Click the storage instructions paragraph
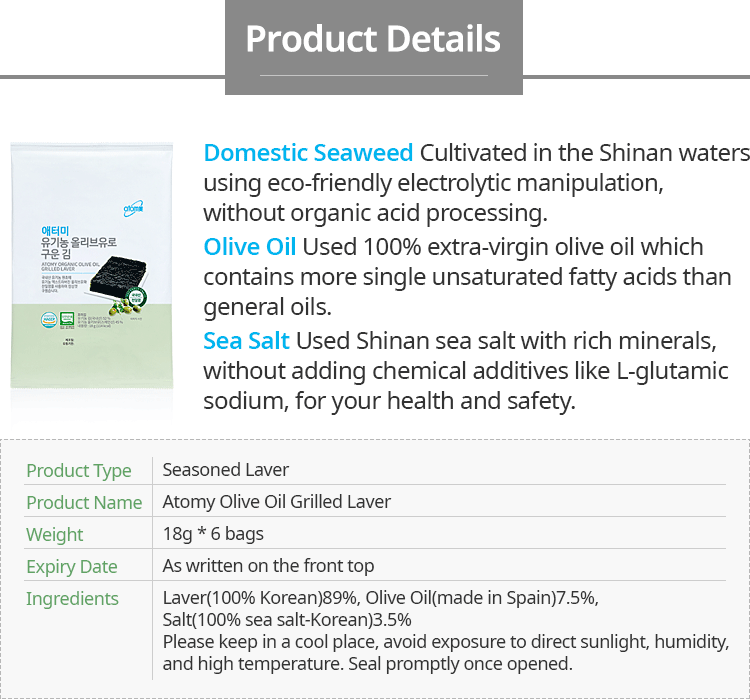 click(446, 653)
